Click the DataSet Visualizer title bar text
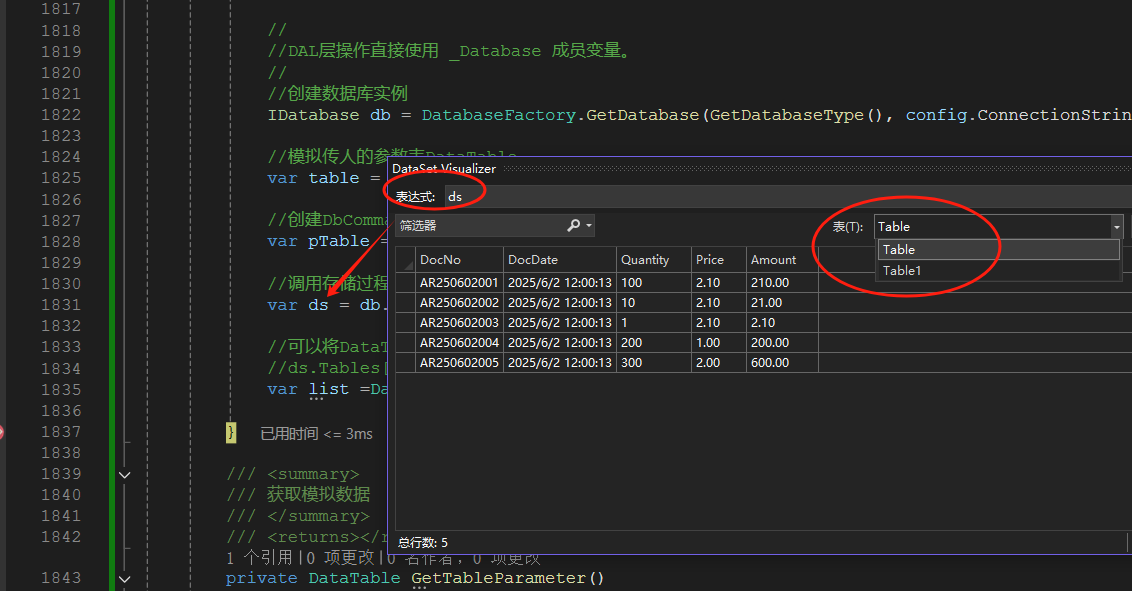 444,169
